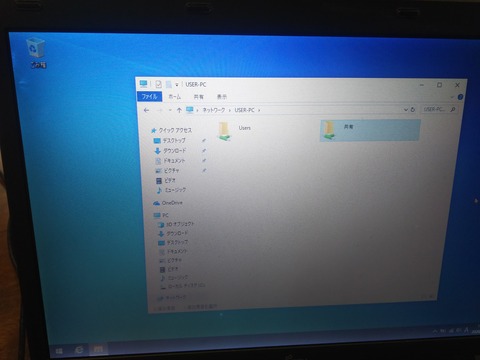Click USER-PC in the address breadcrumb

[244, 110]
